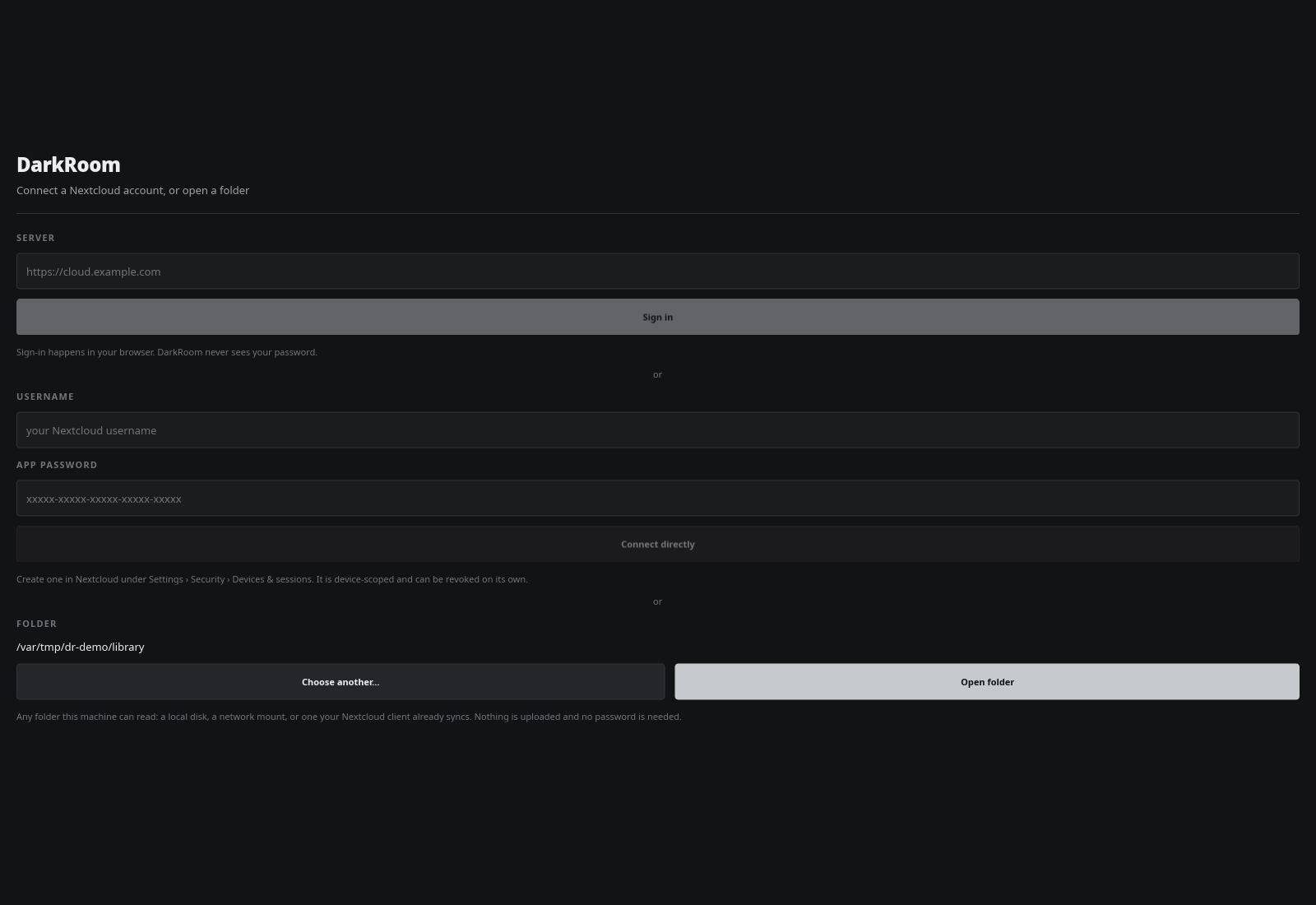Click the 'Any folder this machine can read' note
The image size is (1316, 905).
click(349, 717)
